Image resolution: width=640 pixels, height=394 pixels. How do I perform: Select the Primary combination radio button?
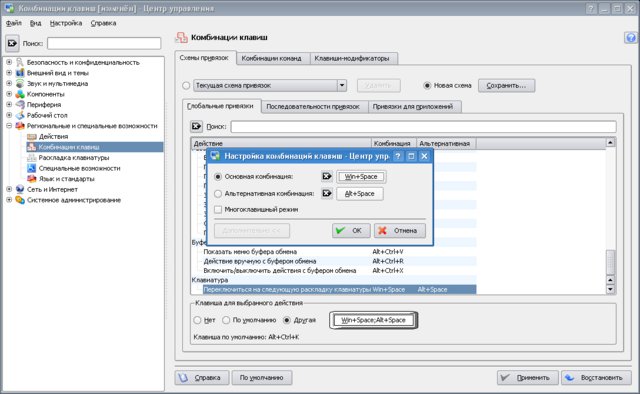point(218,177)
